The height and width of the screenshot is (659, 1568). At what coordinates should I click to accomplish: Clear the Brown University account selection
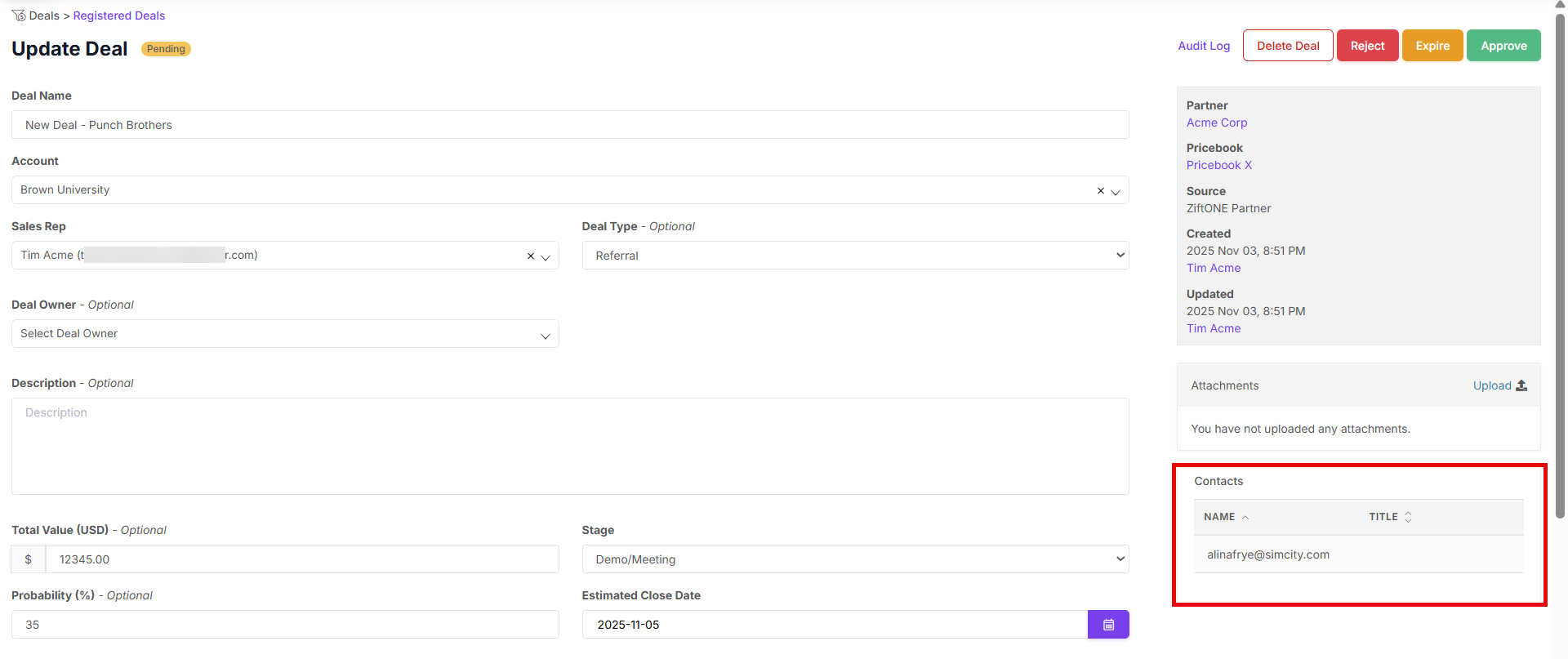tap(1100, 190)
